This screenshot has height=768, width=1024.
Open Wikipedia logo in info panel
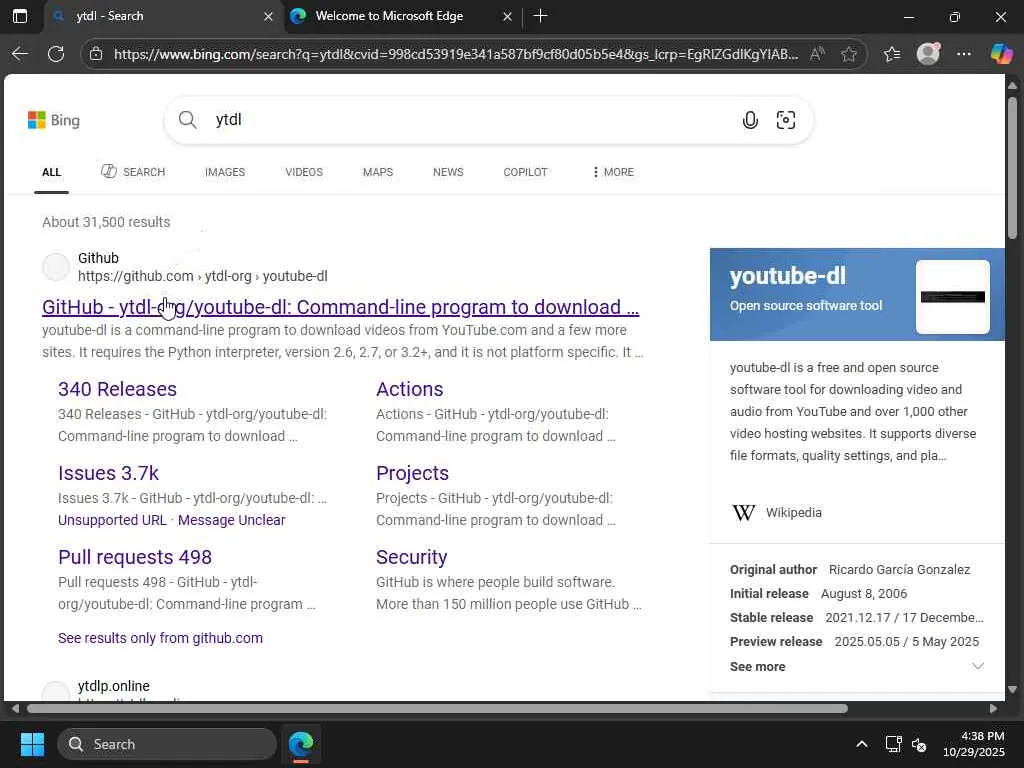tap(743, 513)
